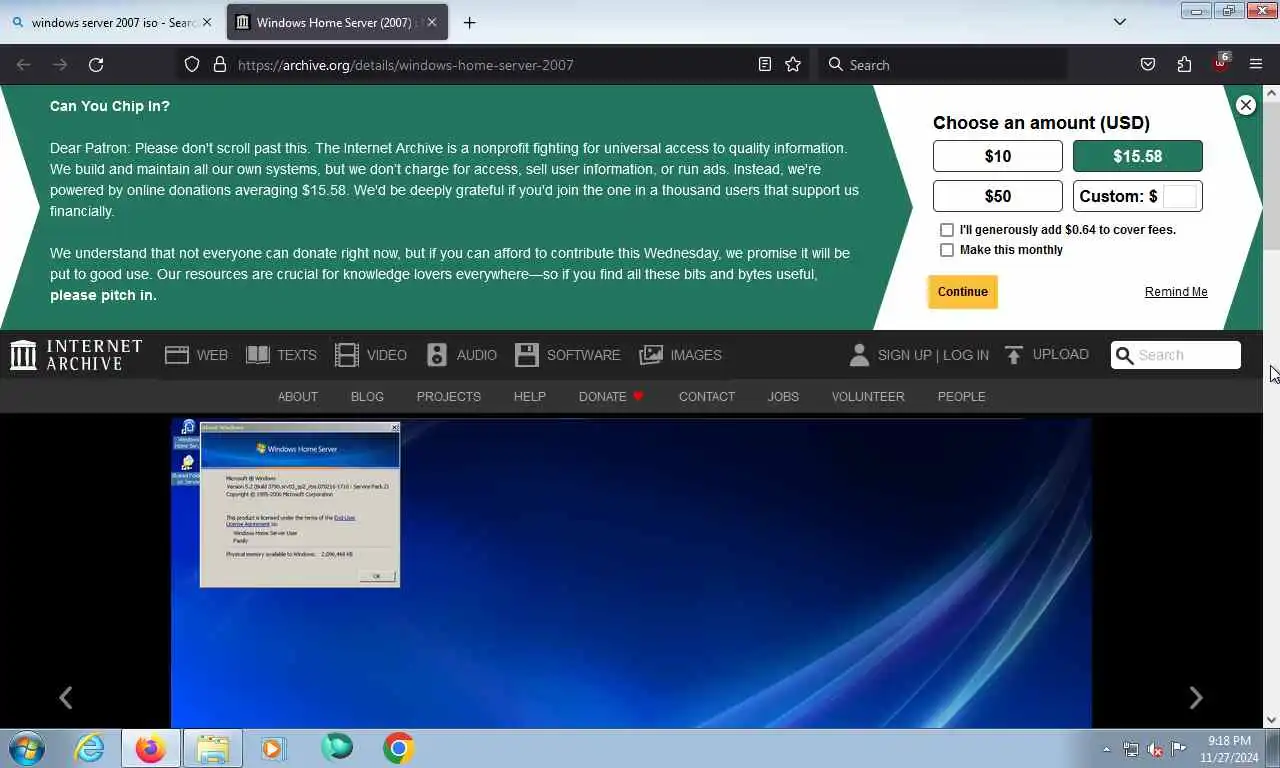The height and width of the screenshot is (768, 1280).
Task: Open a new tab with the plus button
Action: point(469,22)
